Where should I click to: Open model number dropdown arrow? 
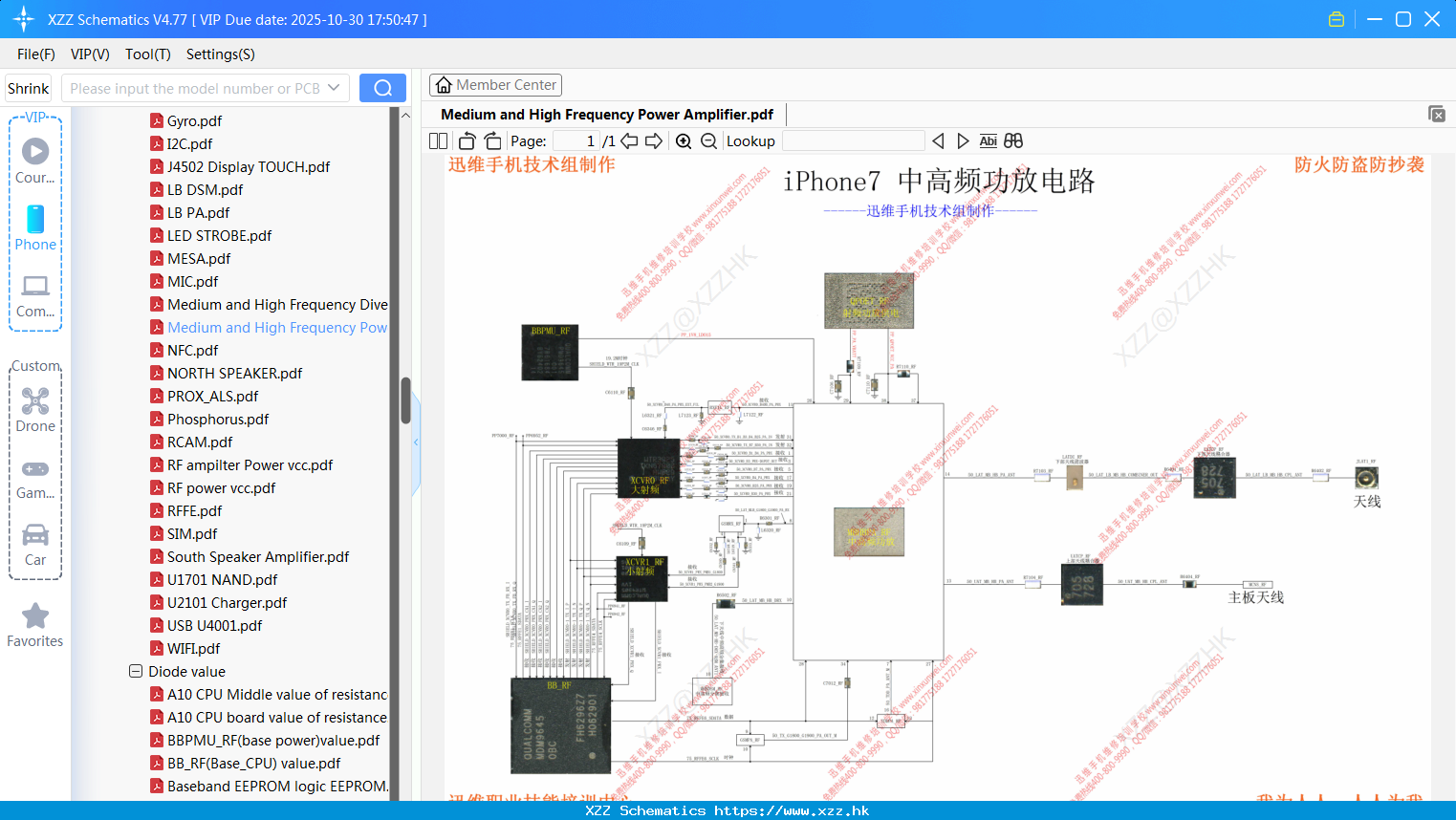pyautogui.click(x=334, y=88)
